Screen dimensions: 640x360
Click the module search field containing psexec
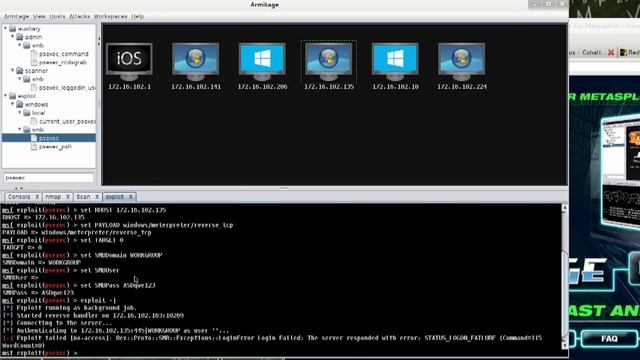click(x=49, y=178)
